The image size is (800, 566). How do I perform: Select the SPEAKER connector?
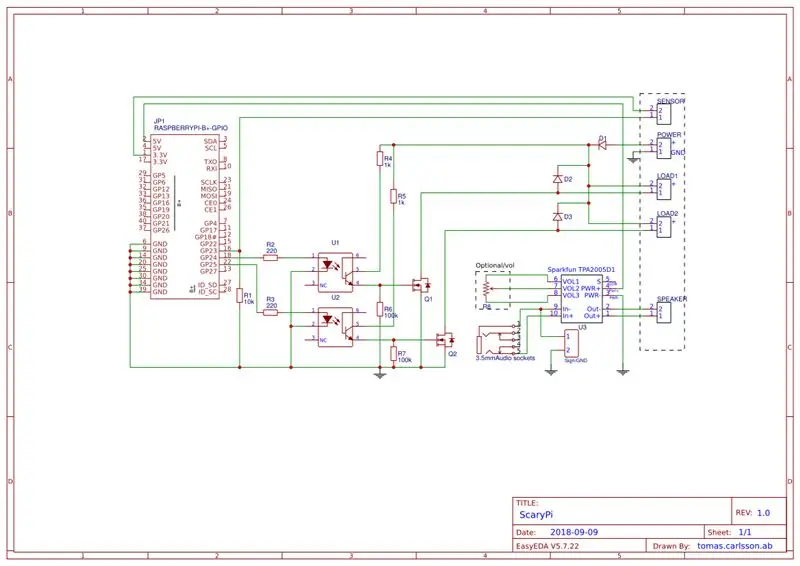(x=664, y=312)
